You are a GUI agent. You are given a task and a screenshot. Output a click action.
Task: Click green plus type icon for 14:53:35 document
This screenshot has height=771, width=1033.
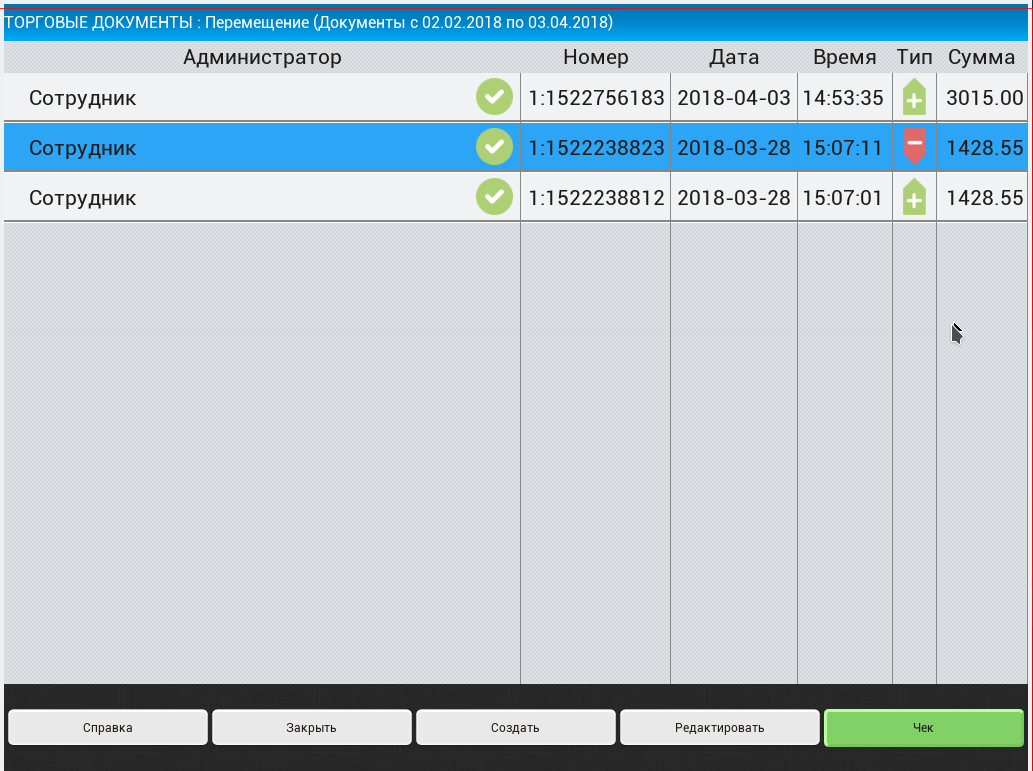coord(914,97)
